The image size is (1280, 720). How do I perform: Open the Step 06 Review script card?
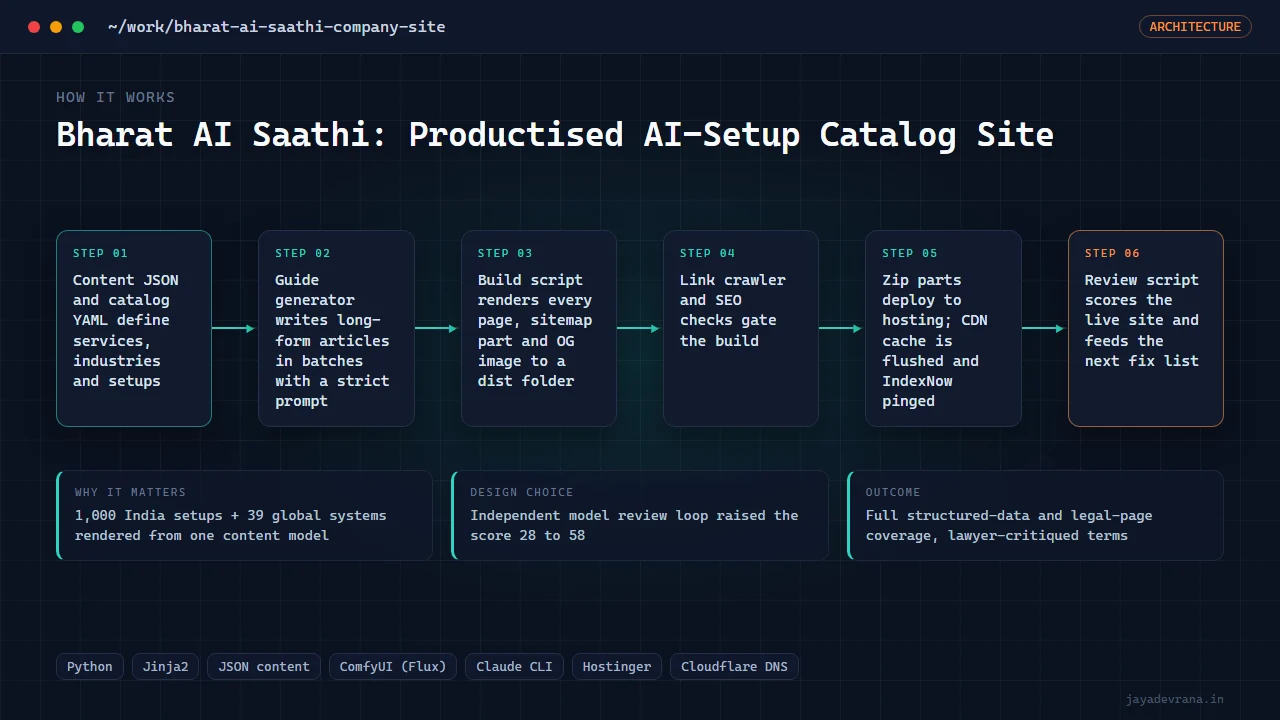click(x=1146, y=328)
